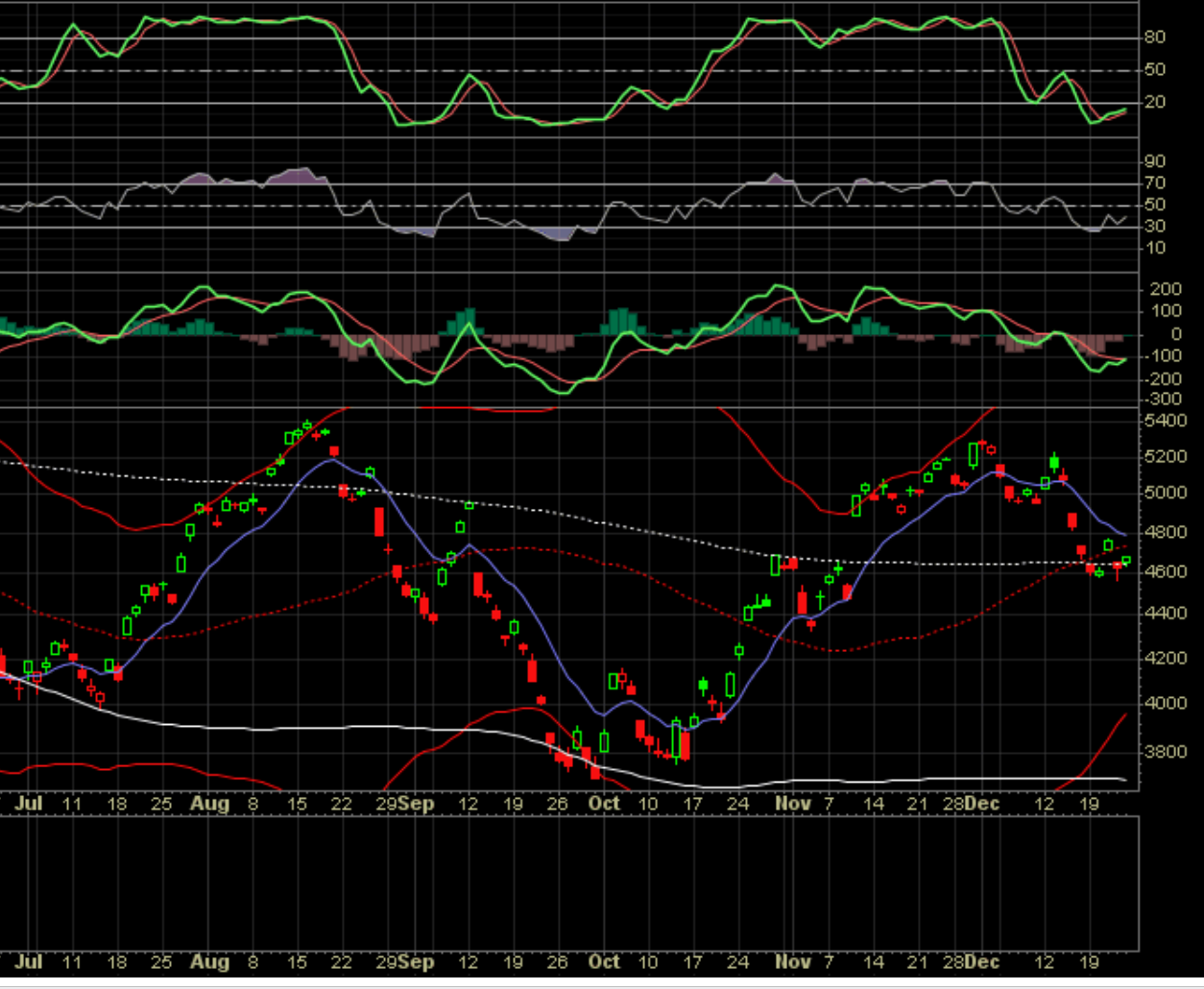Viewport: 1204px width, 989px height.
Task: Click Jul on the bottom date axis
Action: [x=30, y=961]
